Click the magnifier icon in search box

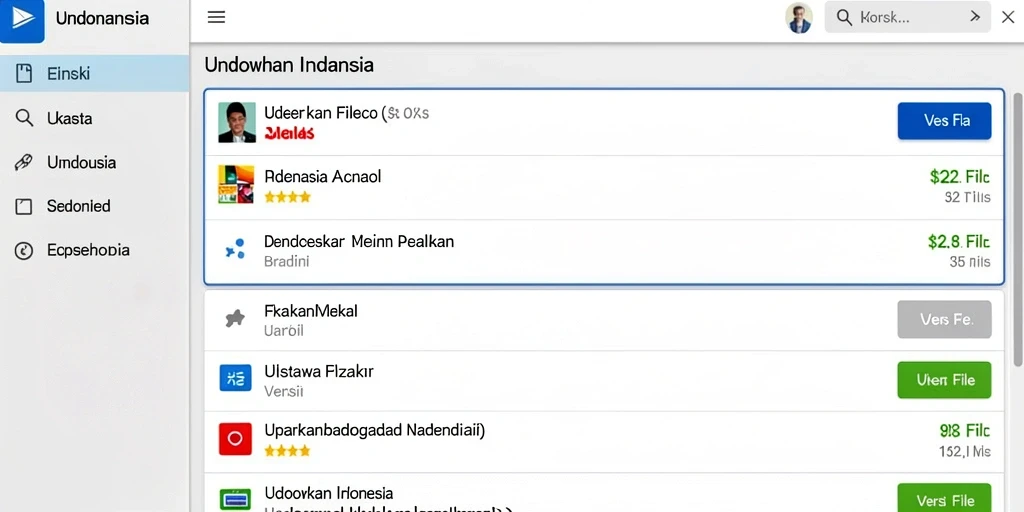tap(844, 18)
